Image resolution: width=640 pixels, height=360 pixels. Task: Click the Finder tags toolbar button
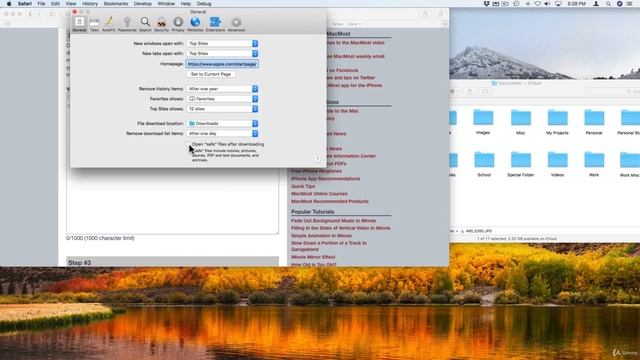click(485, 91)
